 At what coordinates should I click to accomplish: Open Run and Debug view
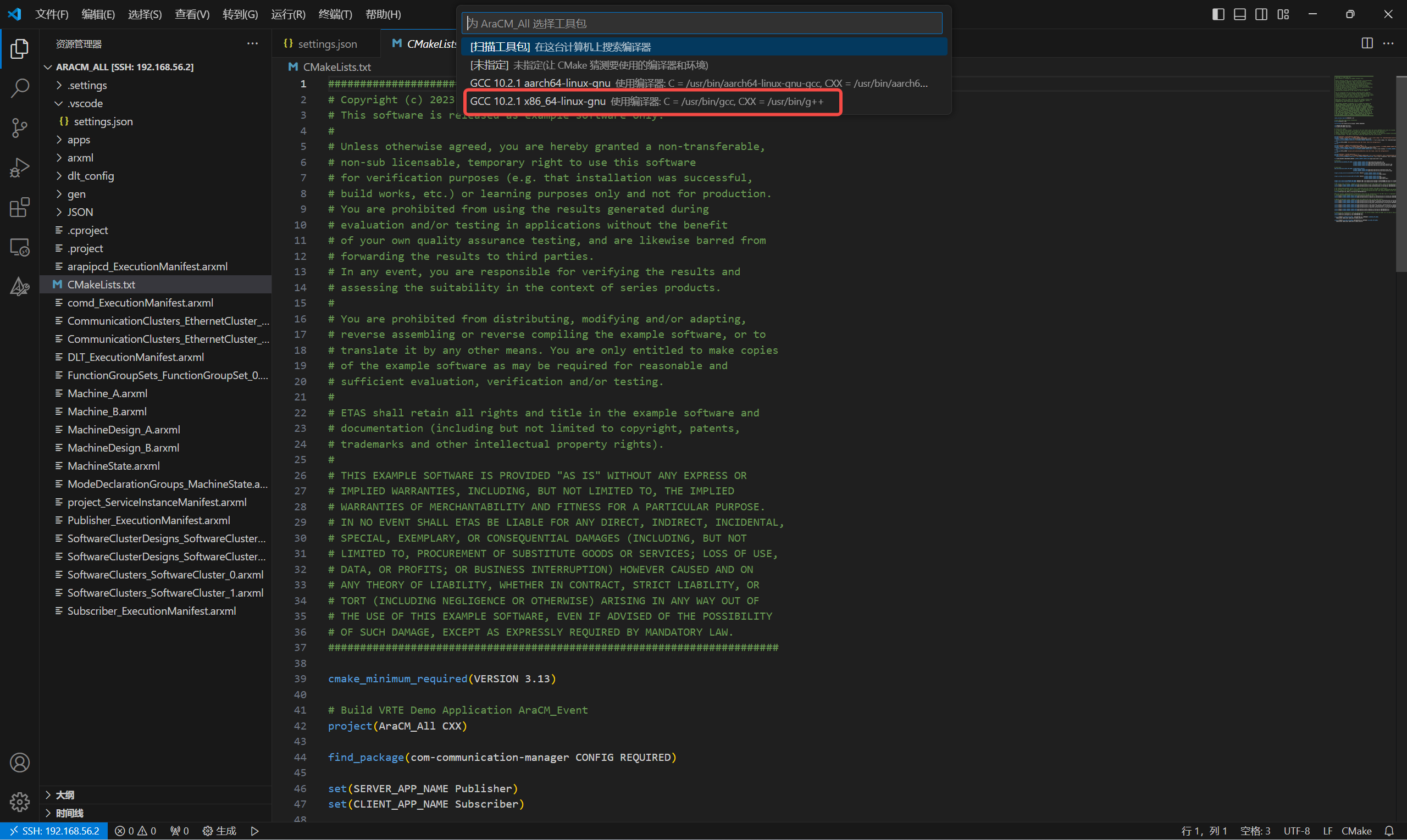tap(19, 168)
